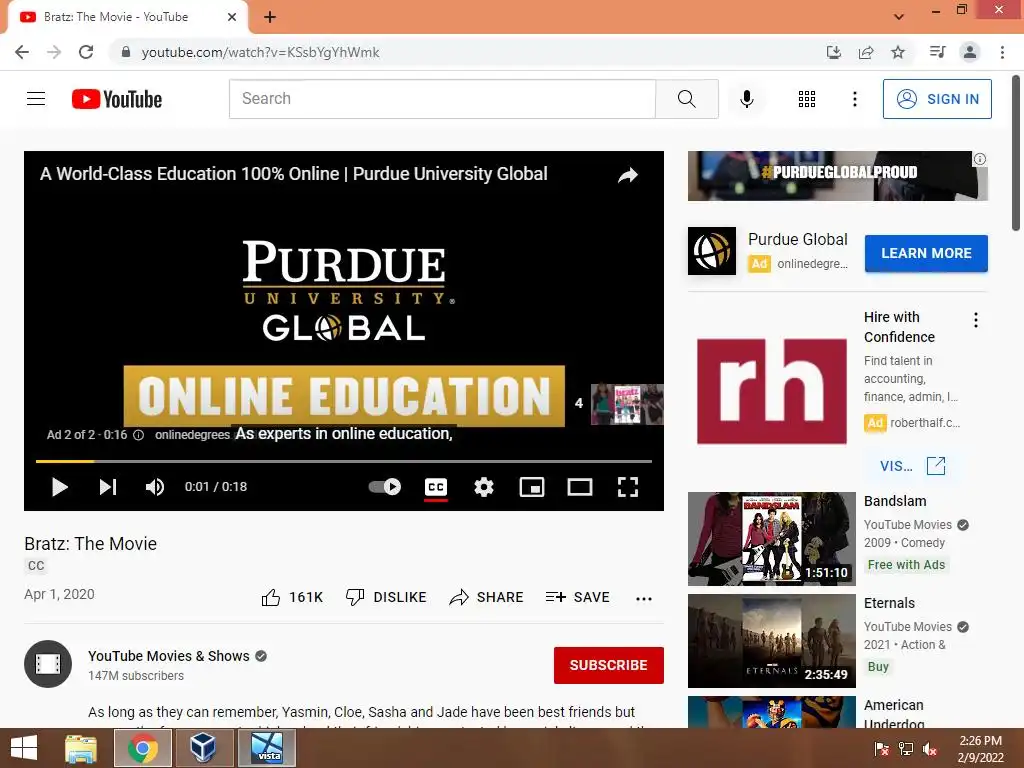Screen dimensions: 1024x768
Task: Go to the YouTube home logo
Action: [x=117, y=99]
